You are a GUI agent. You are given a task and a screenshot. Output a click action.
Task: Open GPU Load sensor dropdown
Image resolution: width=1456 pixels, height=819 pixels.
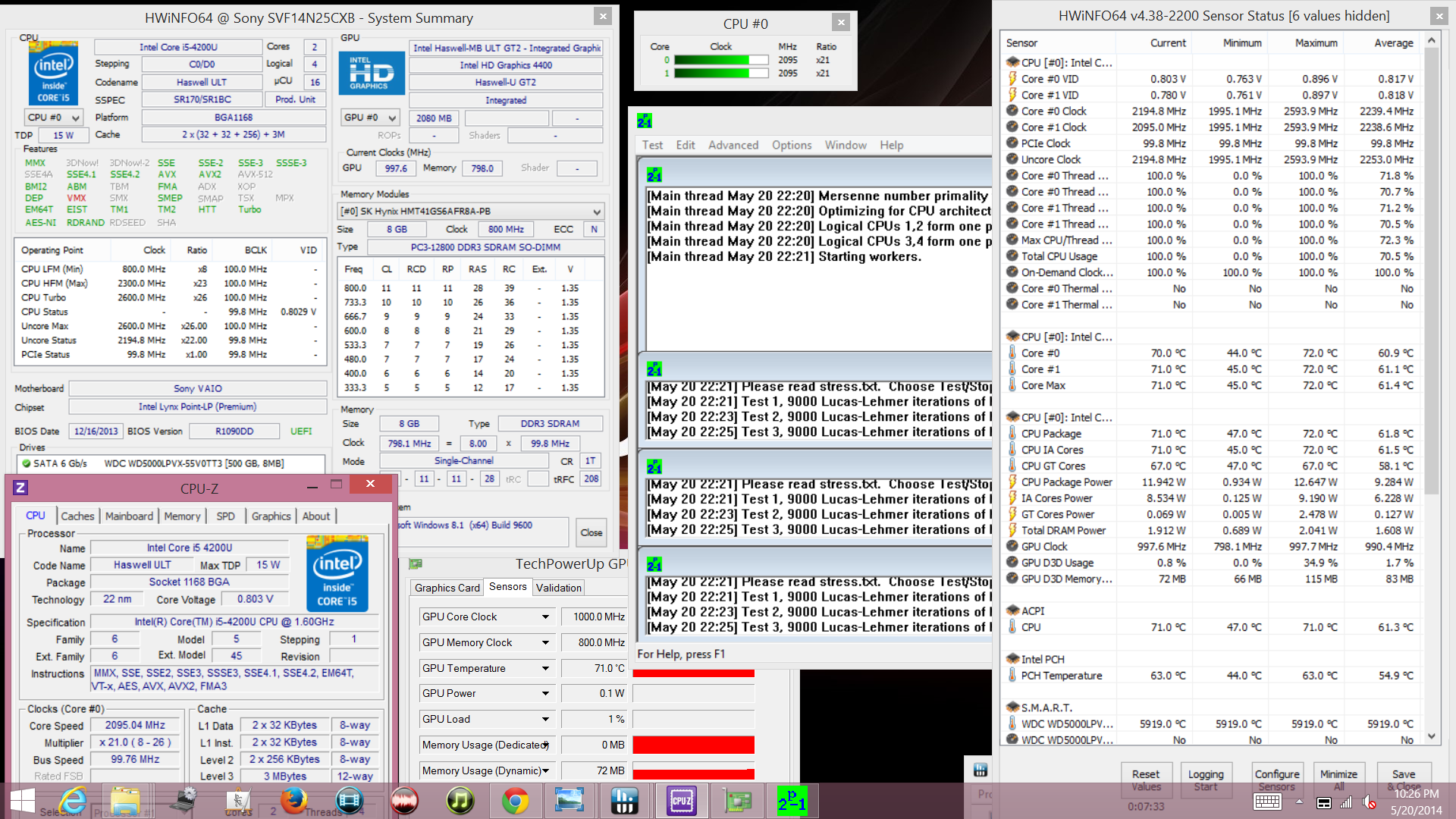click(545, 720)
